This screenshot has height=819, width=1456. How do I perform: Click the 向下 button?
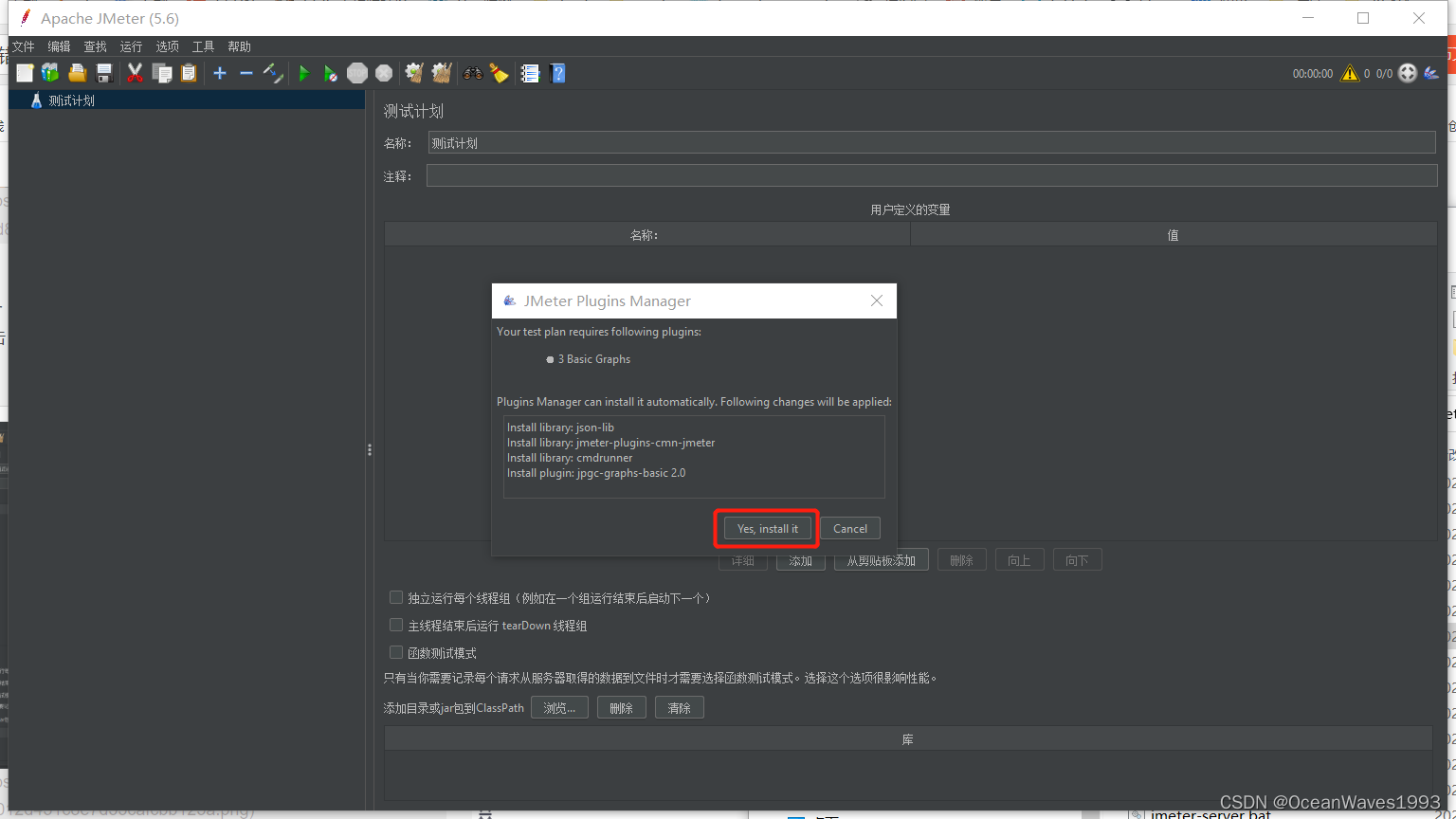pyautogui.click(x=1077, y=560)
